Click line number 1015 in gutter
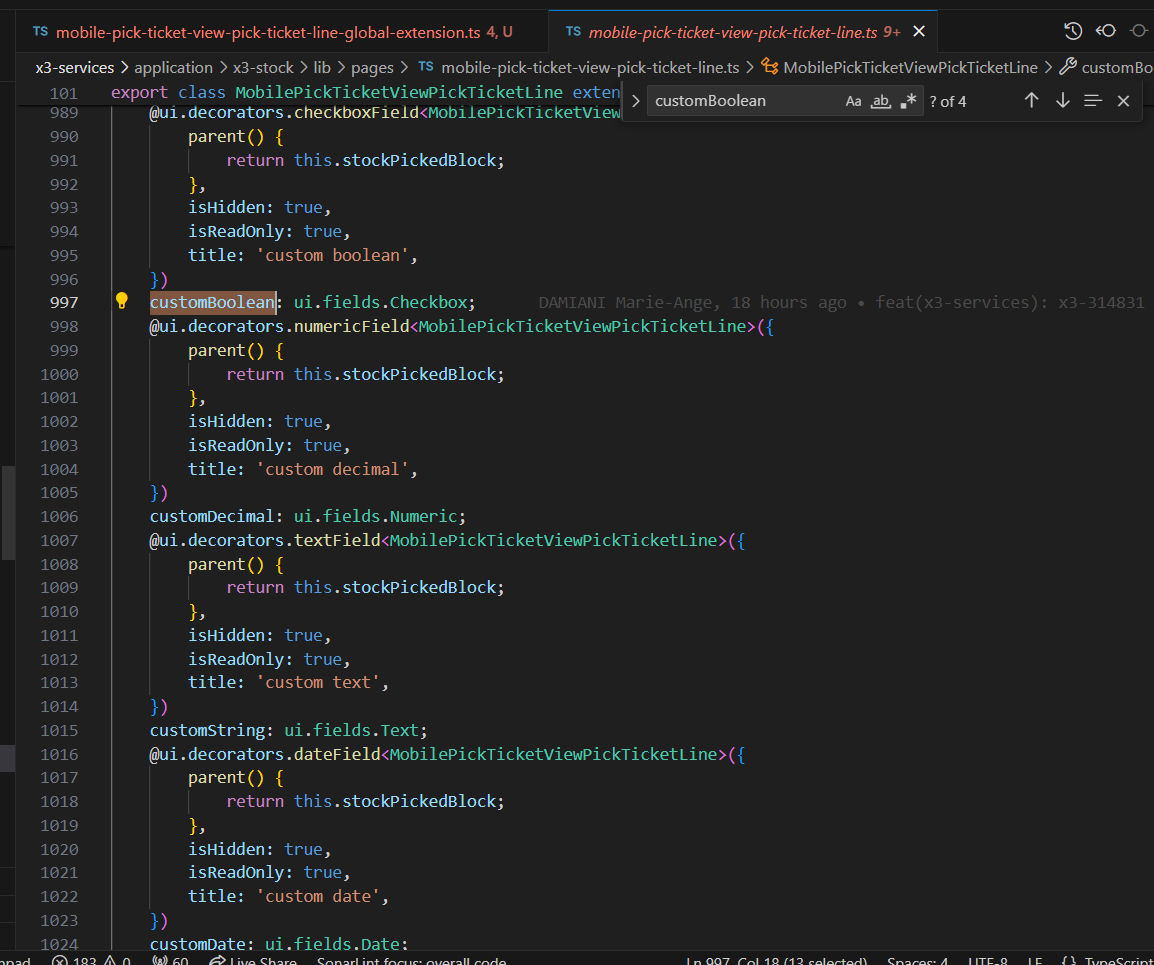The width and height of the screenshot is (1154, 965). pyautogui.click(x=59, y=730)
